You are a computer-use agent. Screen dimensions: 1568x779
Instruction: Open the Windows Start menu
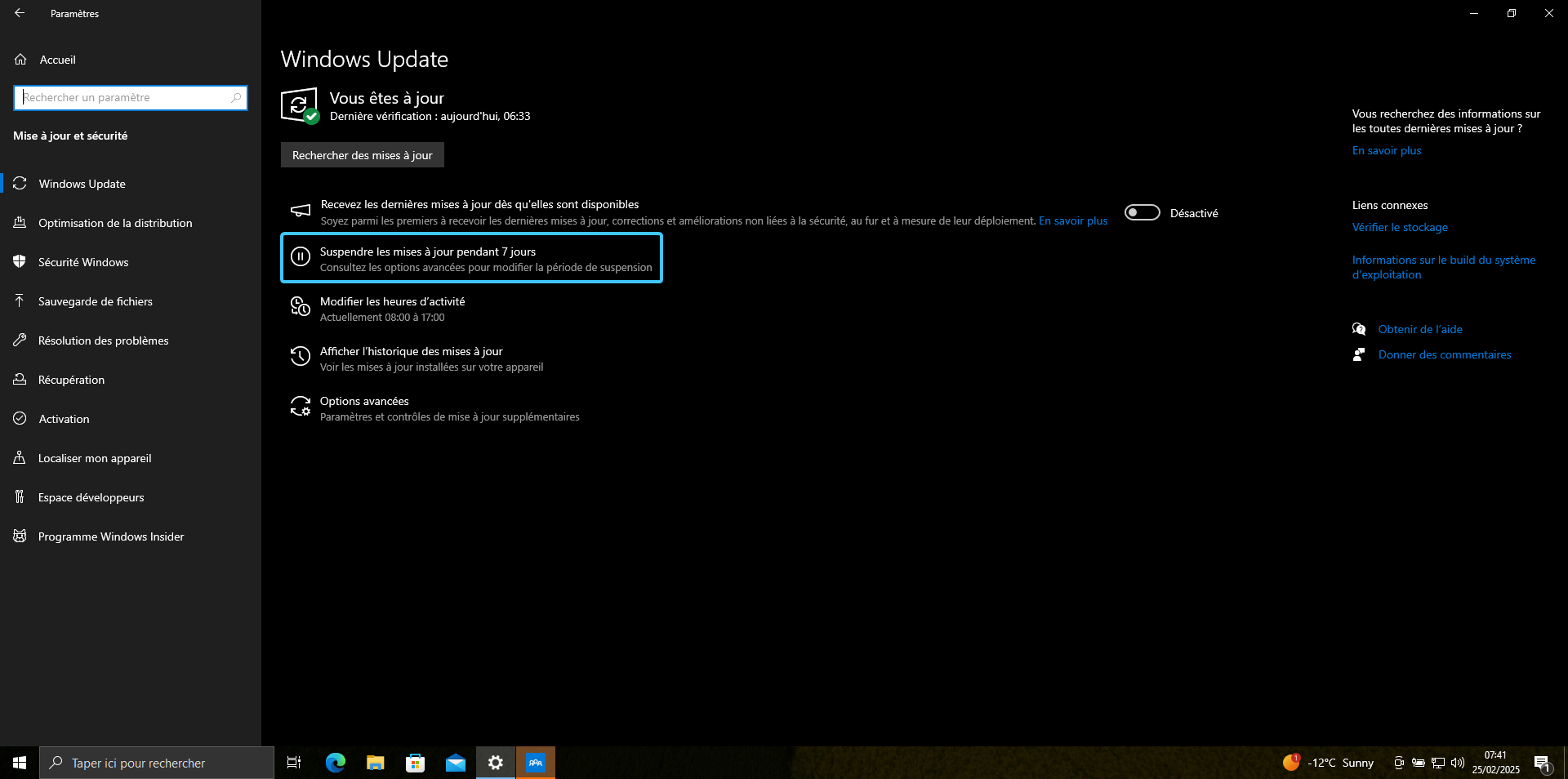(x=20, y=763)
